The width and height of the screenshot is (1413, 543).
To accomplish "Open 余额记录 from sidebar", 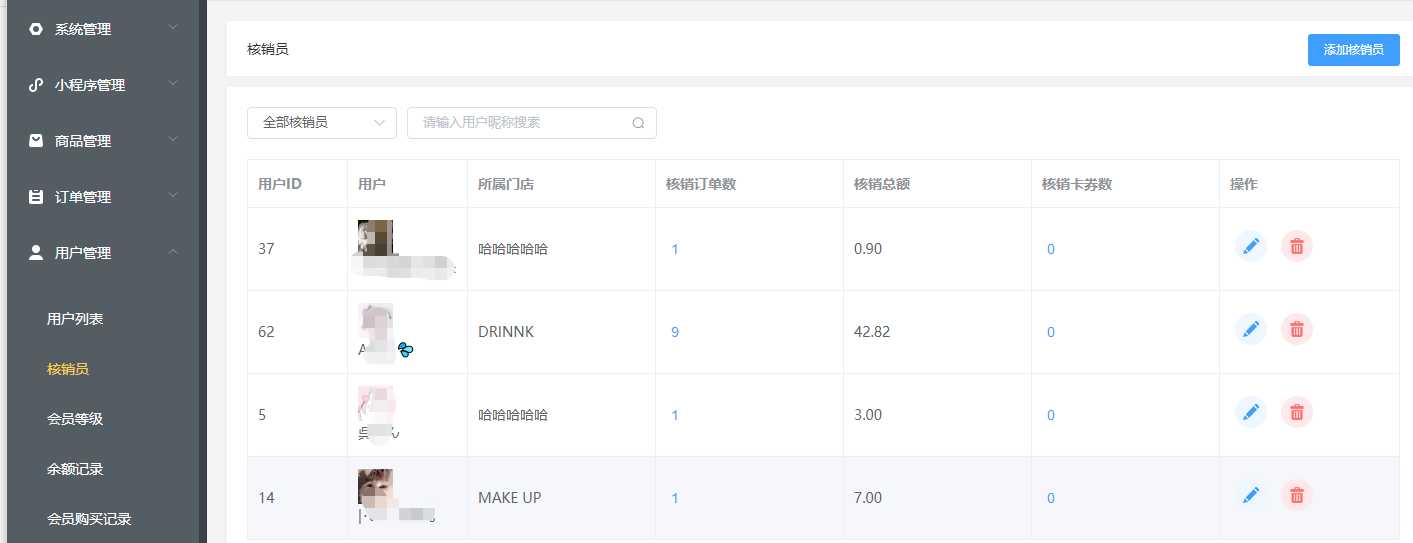I will 75,469.
